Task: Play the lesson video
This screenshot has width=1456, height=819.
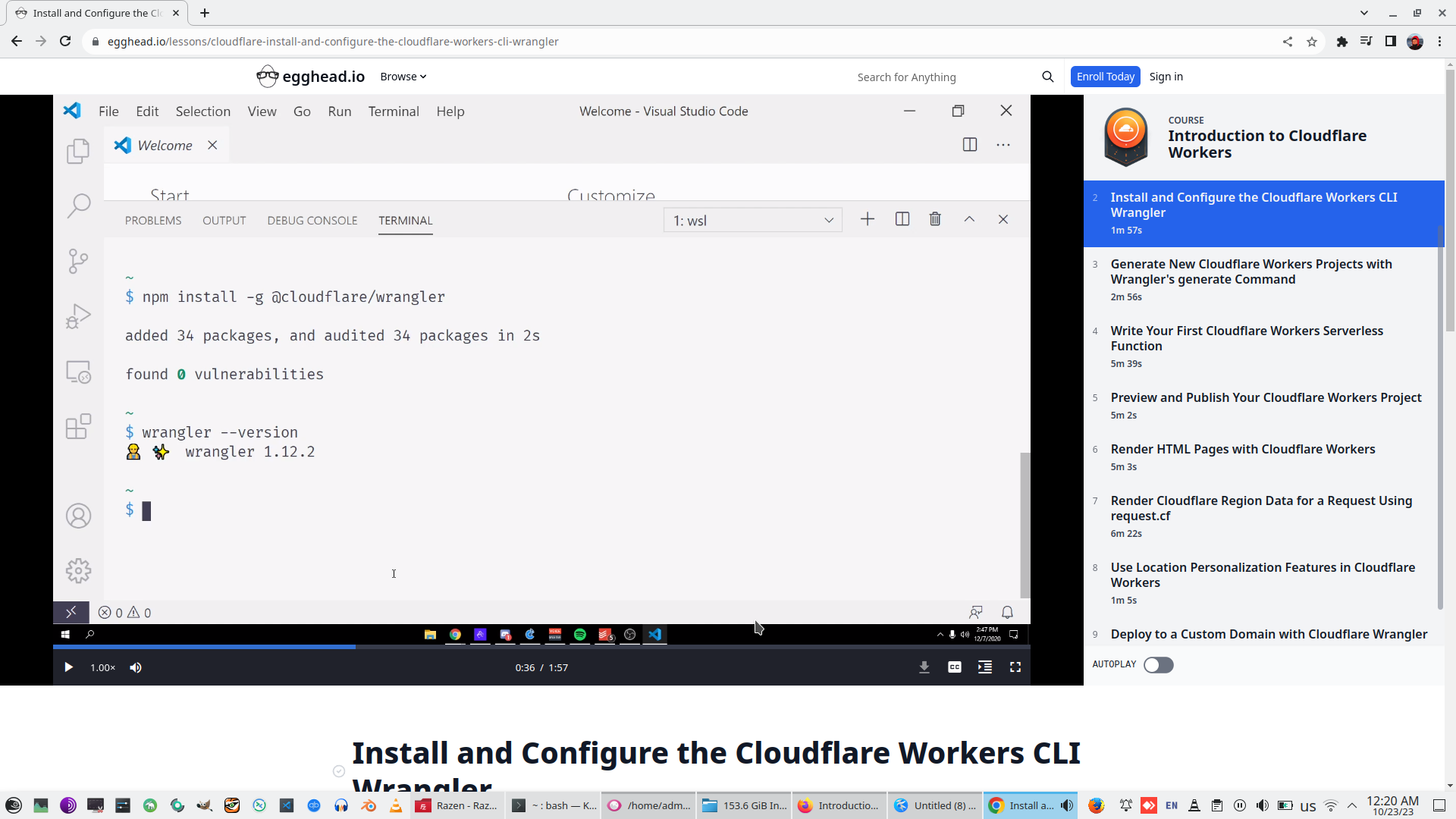Action: [68, 667]
